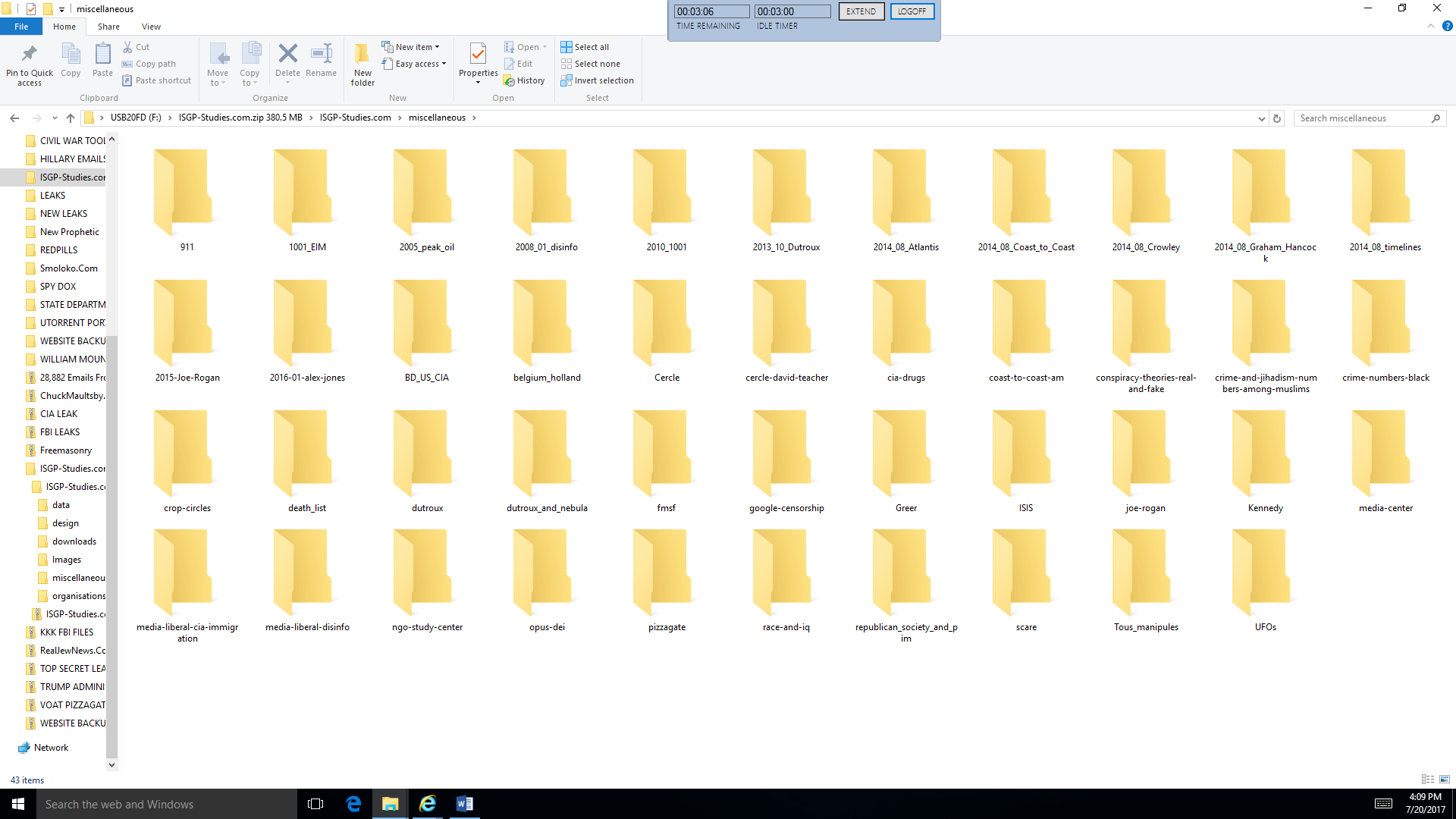Image resolution: width=1456 pixels, height=819 pixels.
Task: Switch to the Share tab
Action: 108,27
